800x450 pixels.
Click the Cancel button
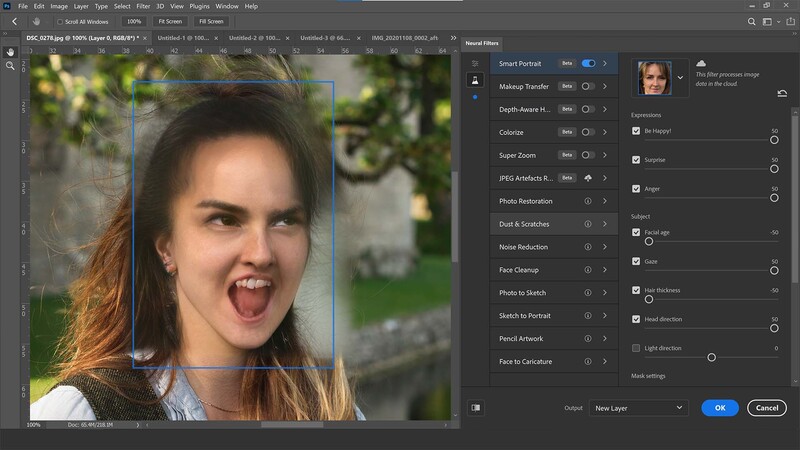767,408
